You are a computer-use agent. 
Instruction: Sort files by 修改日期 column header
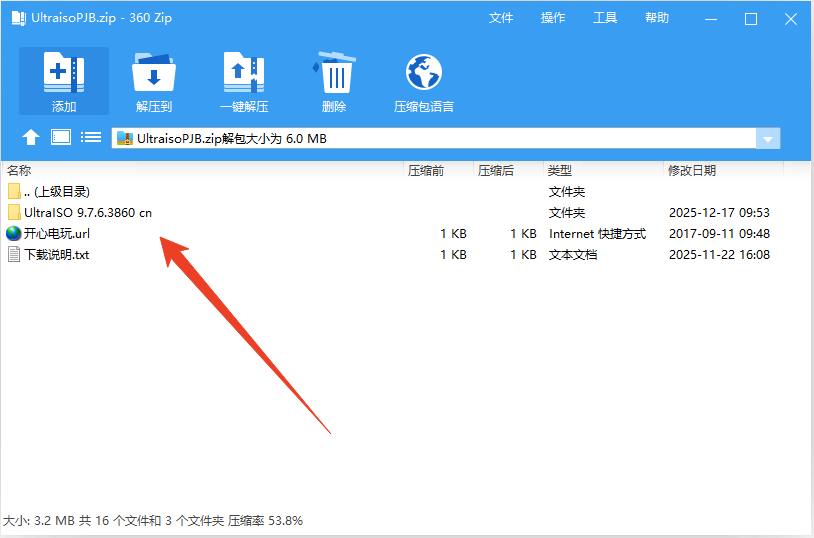coord(692,171)
